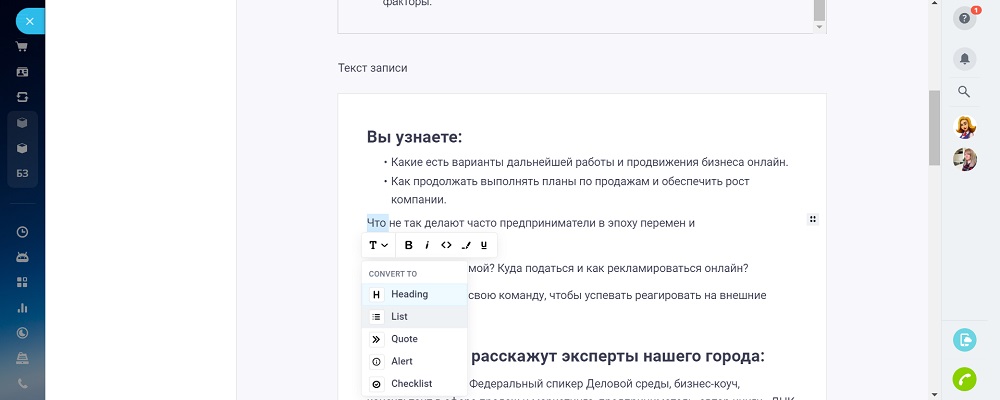
Task: Open the БЗ item in left sidebar
Action: pyautogui.click(x=22, y=174)
